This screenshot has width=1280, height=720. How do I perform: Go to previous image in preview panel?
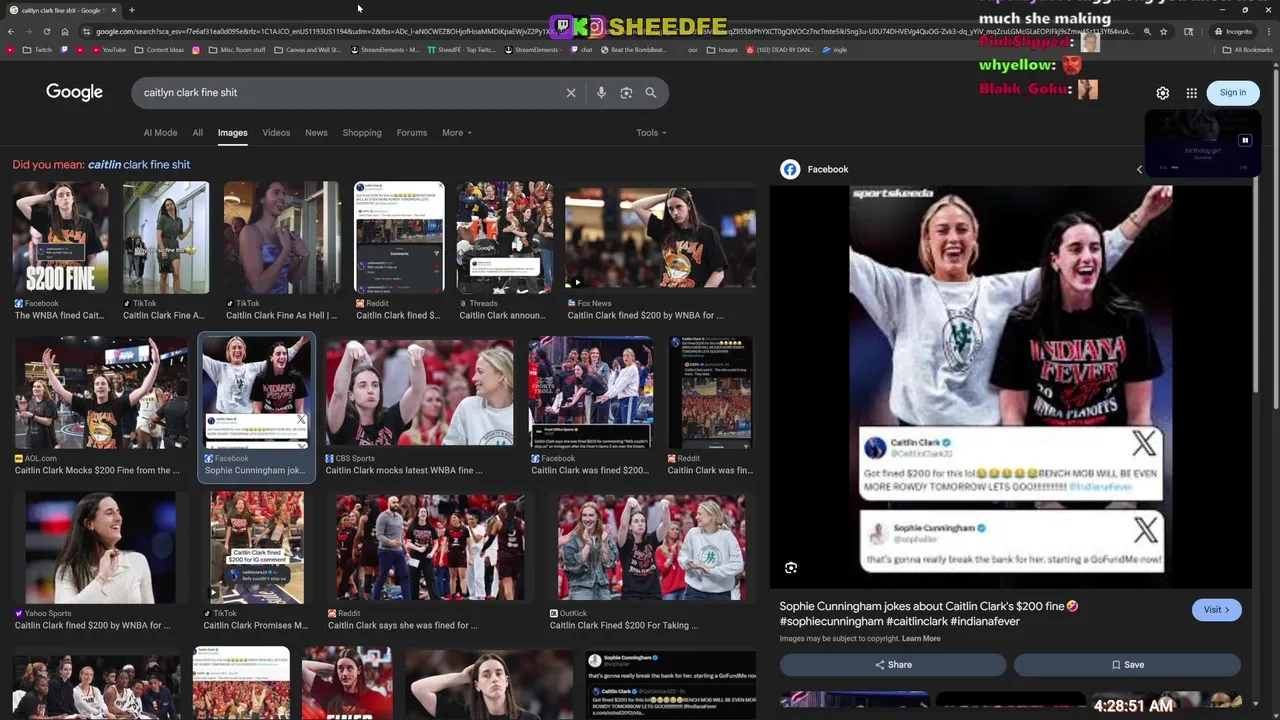1139,169
